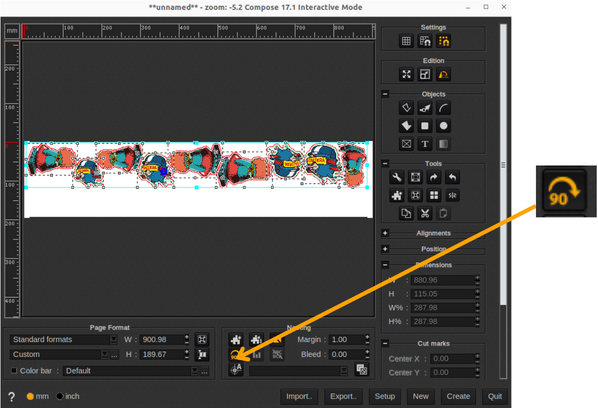Click the ellipsis button beside Custom dropdown
The image size is (598, 408).
[114, 355]
